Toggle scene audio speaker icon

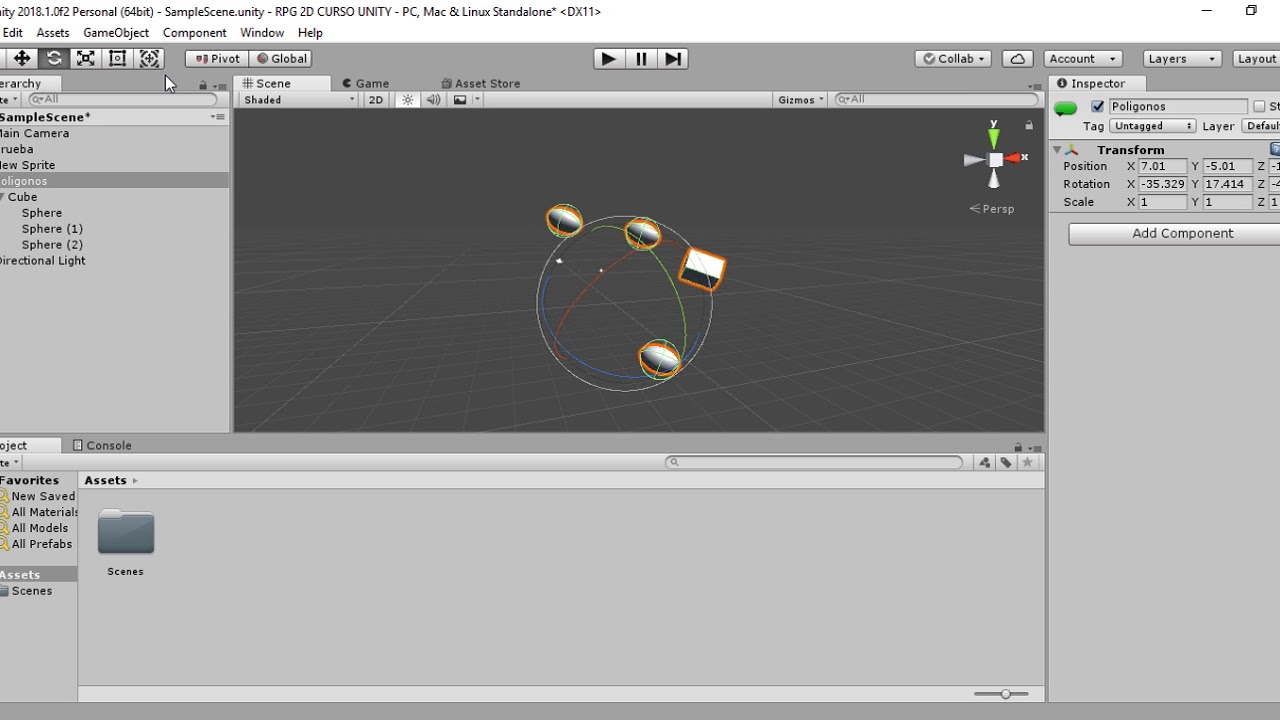click(x=433, y=100)
